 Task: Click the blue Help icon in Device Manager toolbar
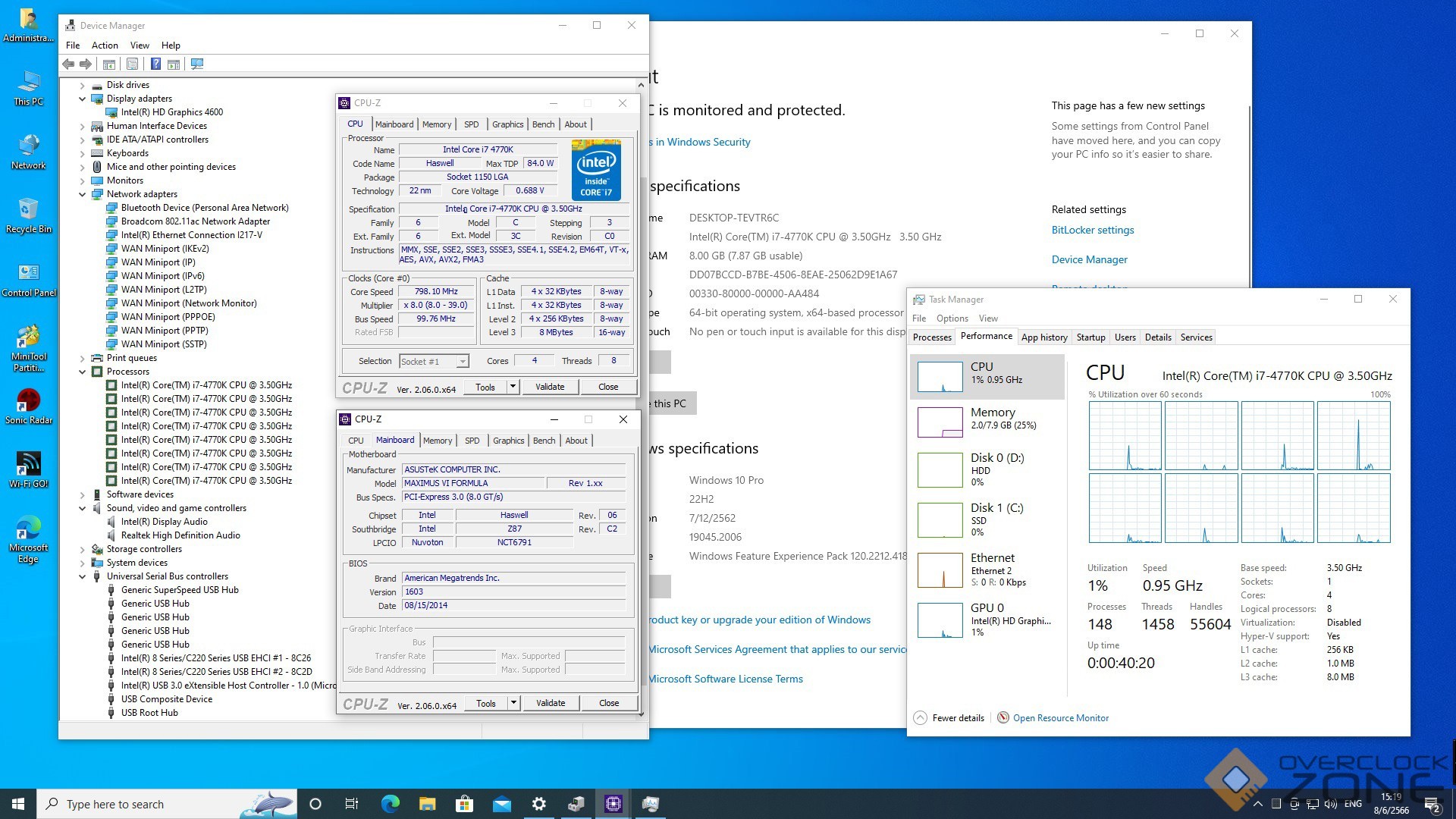155,64
